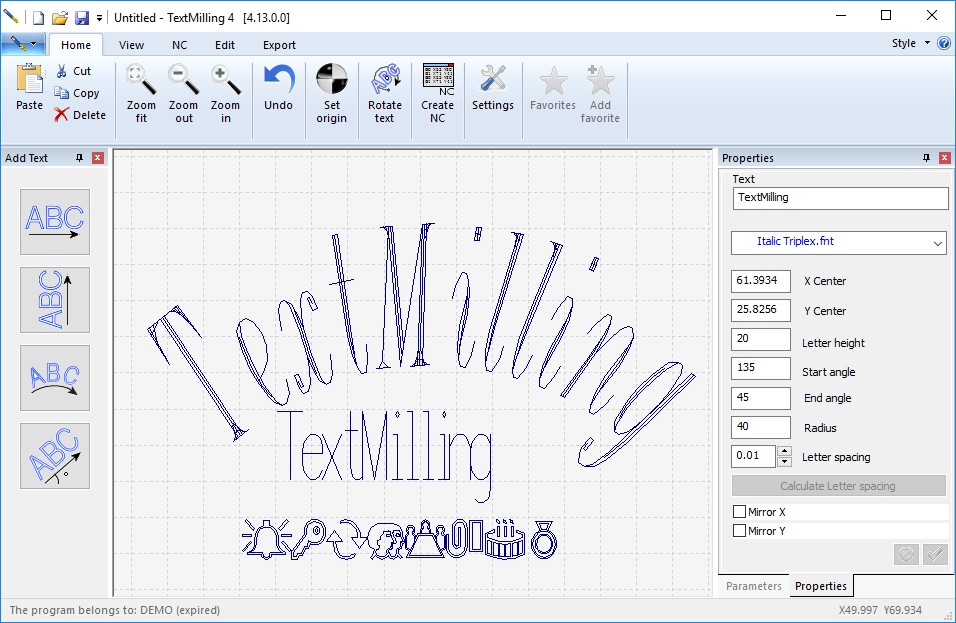Click the Letter height field
956x623 pixels.
click(x=760, y=340)
